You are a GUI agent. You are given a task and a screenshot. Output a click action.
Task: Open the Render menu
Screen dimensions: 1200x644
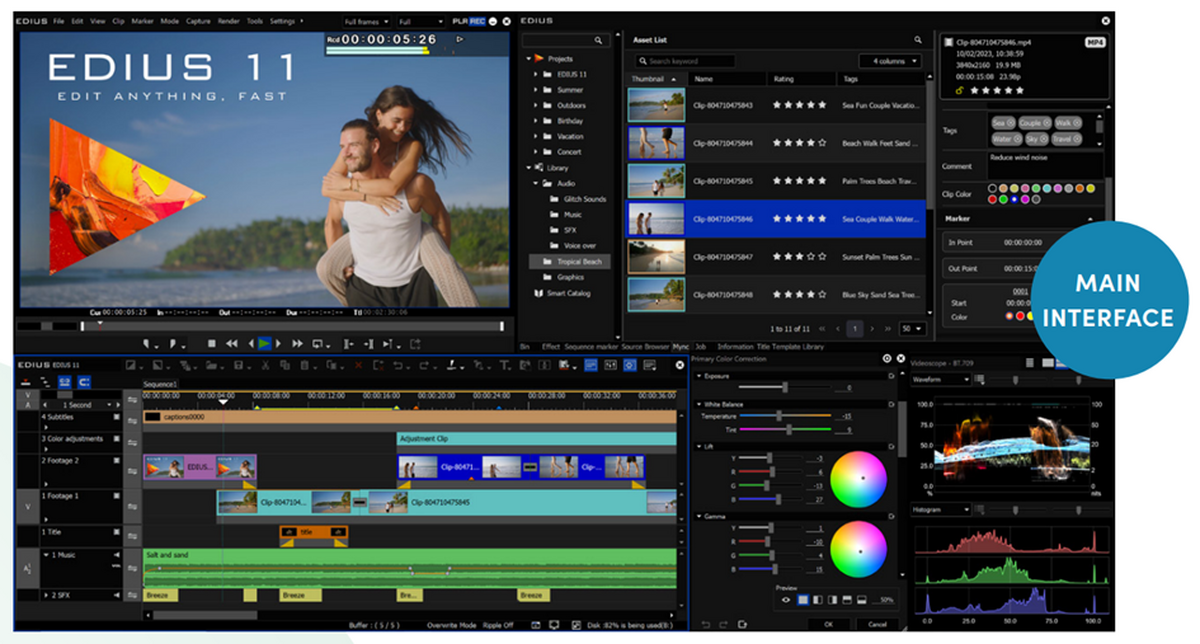point(227,20)
